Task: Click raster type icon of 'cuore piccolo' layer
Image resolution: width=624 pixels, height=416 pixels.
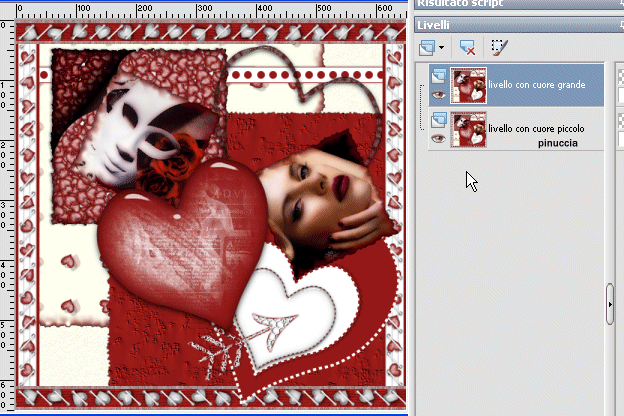Action: point(439,120)
